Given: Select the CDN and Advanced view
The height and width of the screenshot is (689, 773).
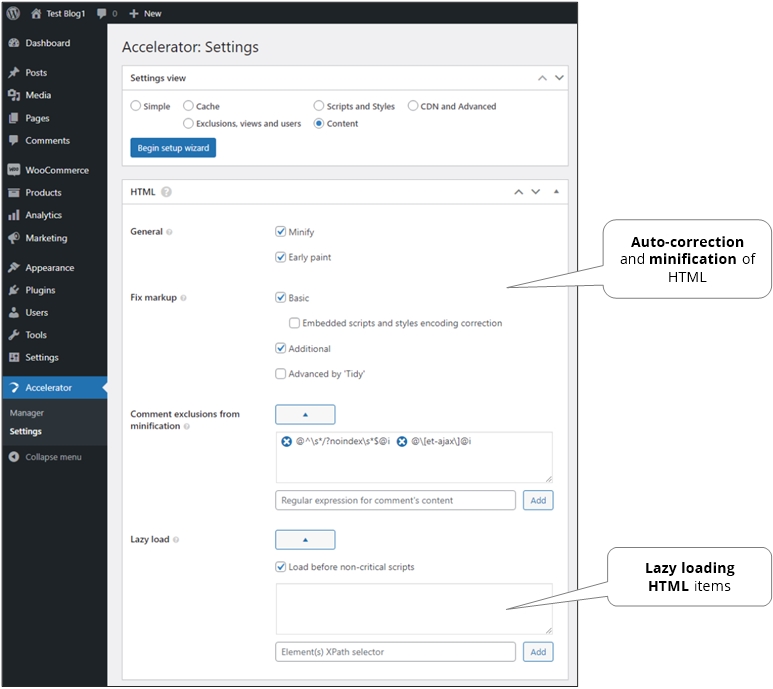Looking at the screenshot, I should (413, 106).
